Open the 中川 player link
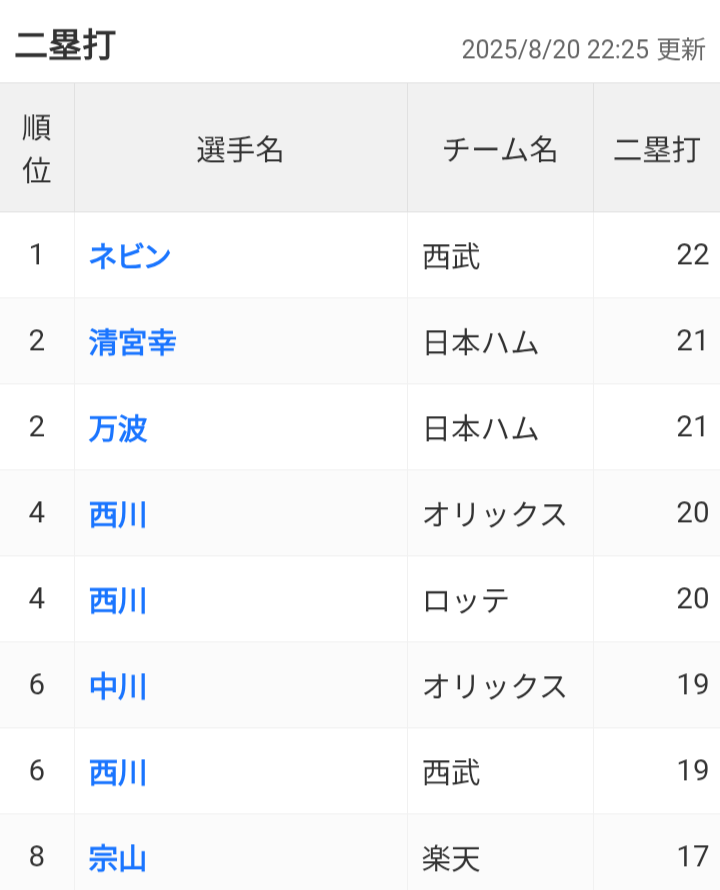Image resolution: width=720 pixels, height=890 pixels. 118,686
